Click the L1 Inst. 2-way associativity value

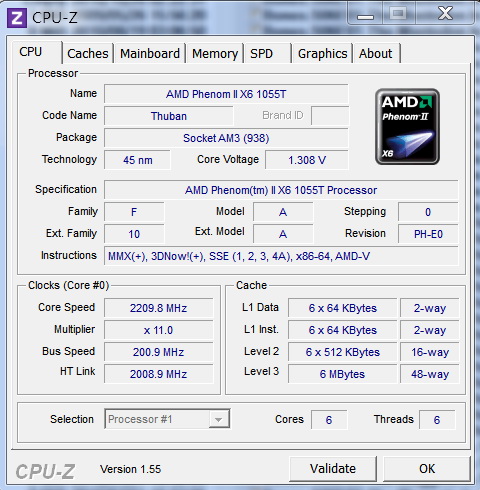(x=430, y=330)
